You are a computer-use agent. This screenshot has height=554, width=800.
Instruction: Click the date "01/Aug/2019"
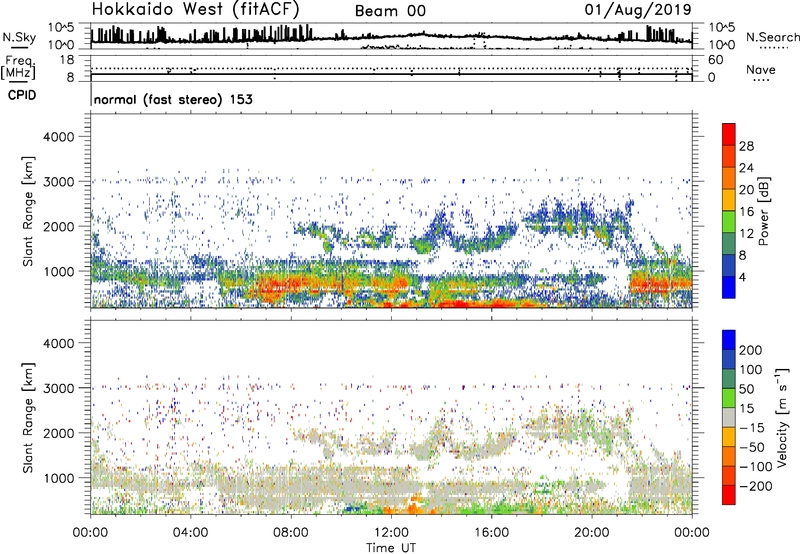638,10
